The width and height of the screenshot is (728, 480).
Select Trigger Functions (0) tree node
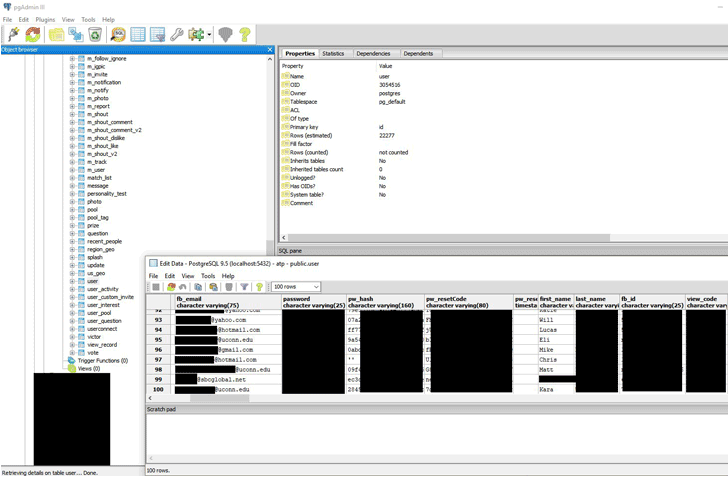(x=103, y=361)
